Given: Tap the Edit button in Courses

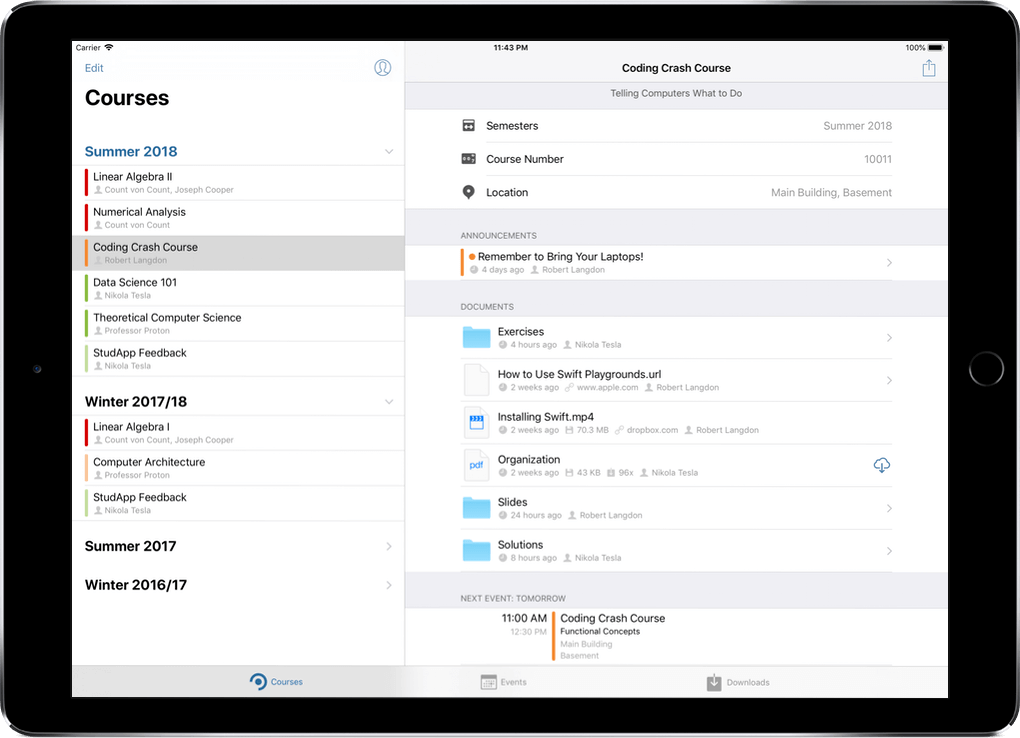Looking at the screenshot, I should coord(94,68).
